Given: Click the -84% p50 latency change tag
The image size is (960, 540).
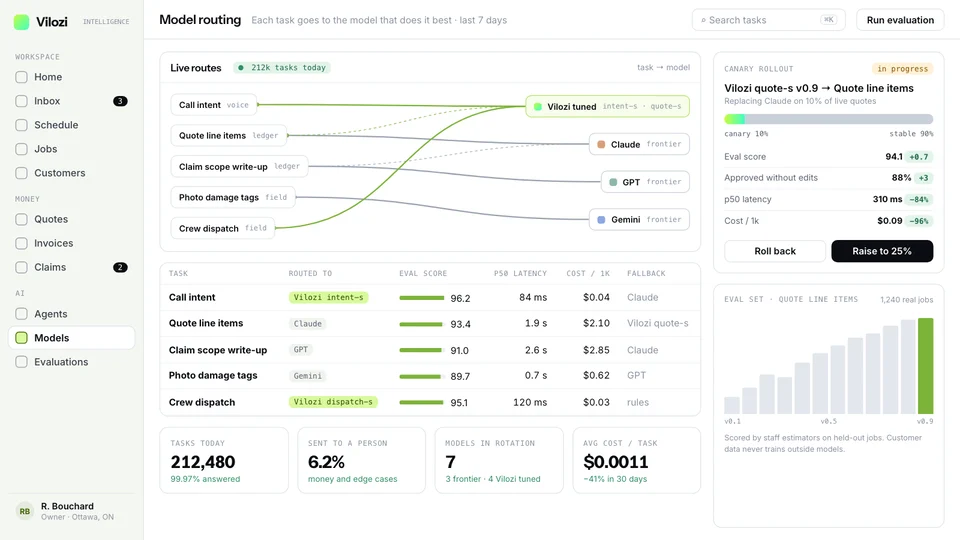Looking at the screenshot, I should 919,200.
